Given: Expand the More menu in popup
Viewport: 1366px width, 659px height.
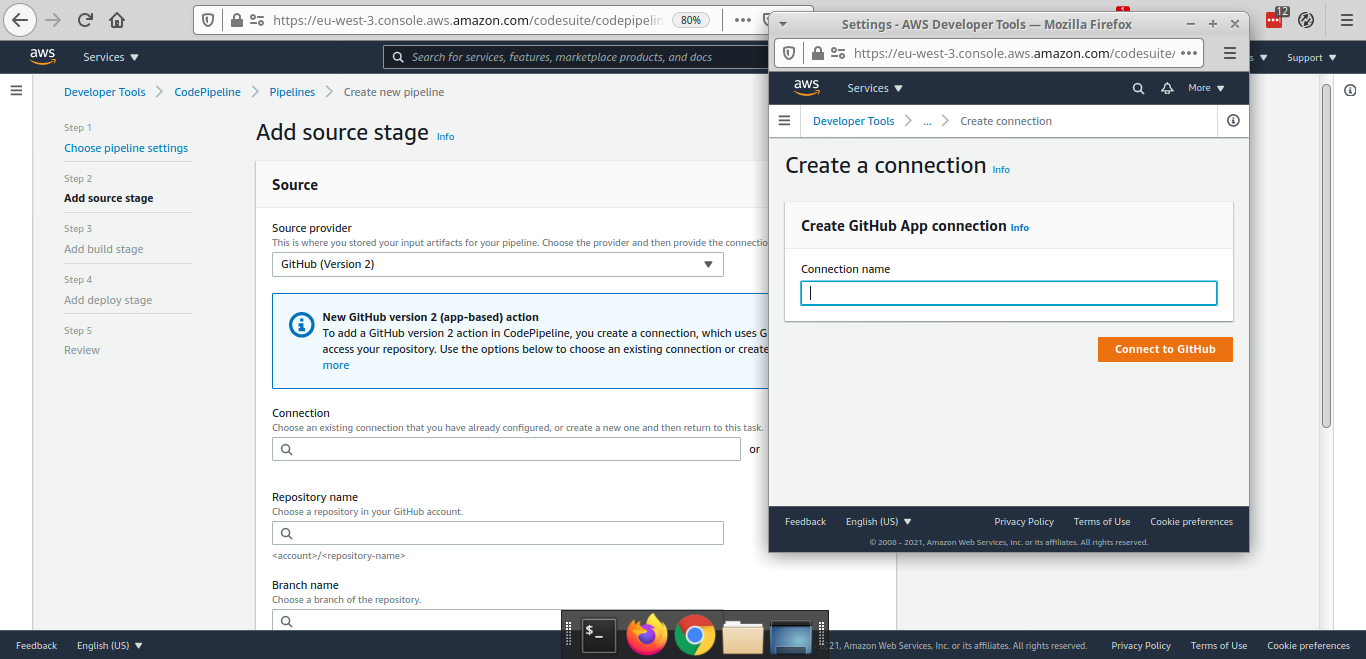Looking at the screenshot, I should (x=1206, y=88).
